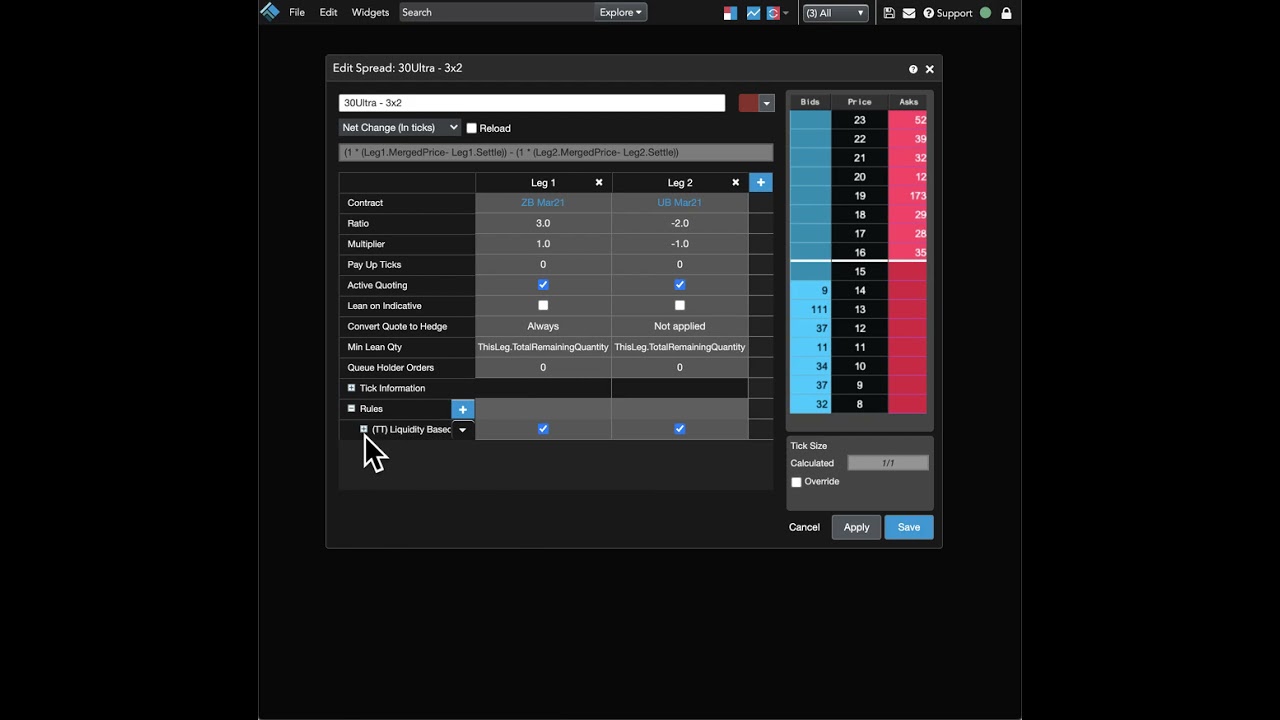Click the save workspace floppy icon
The width and height of the screenshot is (1280, 720).
pyautogui.click(x=889, y=13)
